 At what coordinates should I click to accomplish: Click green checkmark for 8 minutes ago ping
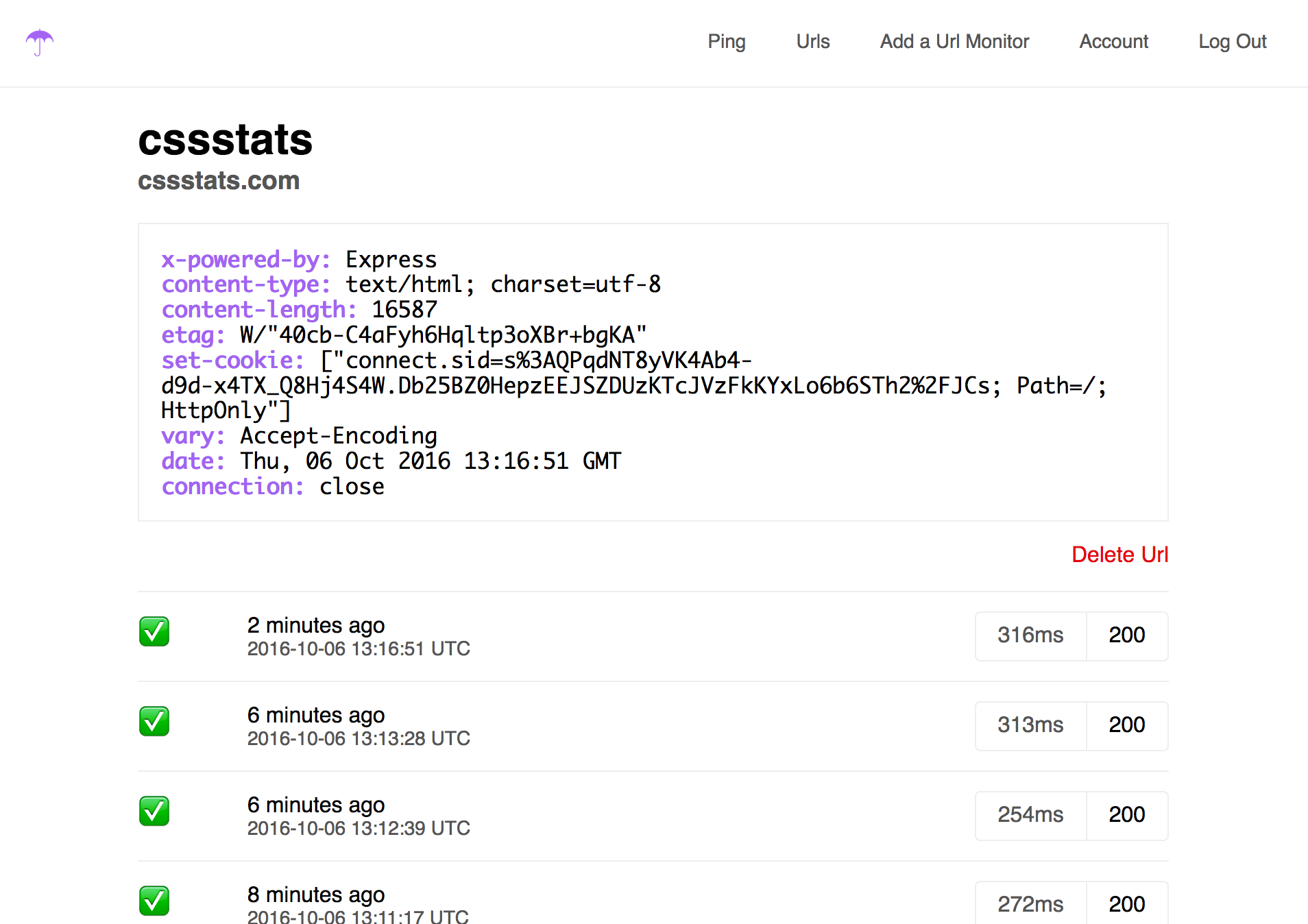[154, 901]
